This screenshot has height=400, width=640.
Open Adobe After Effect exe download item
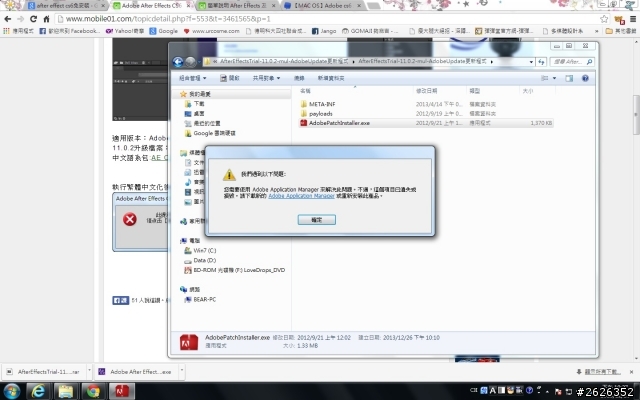coord(136,372)
